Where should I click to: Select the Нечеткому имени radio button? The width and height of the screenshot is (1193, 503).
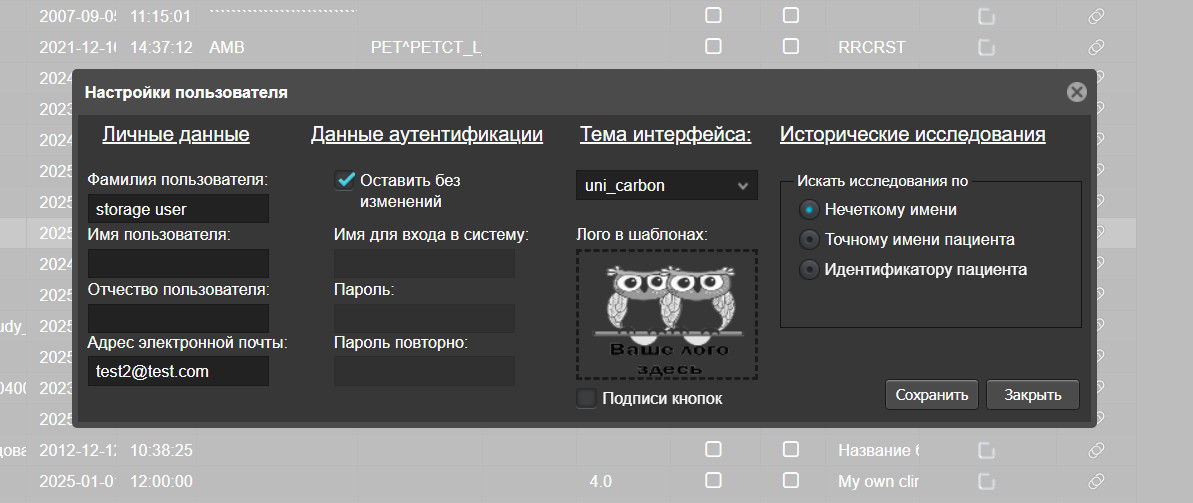tap(809, 209)
